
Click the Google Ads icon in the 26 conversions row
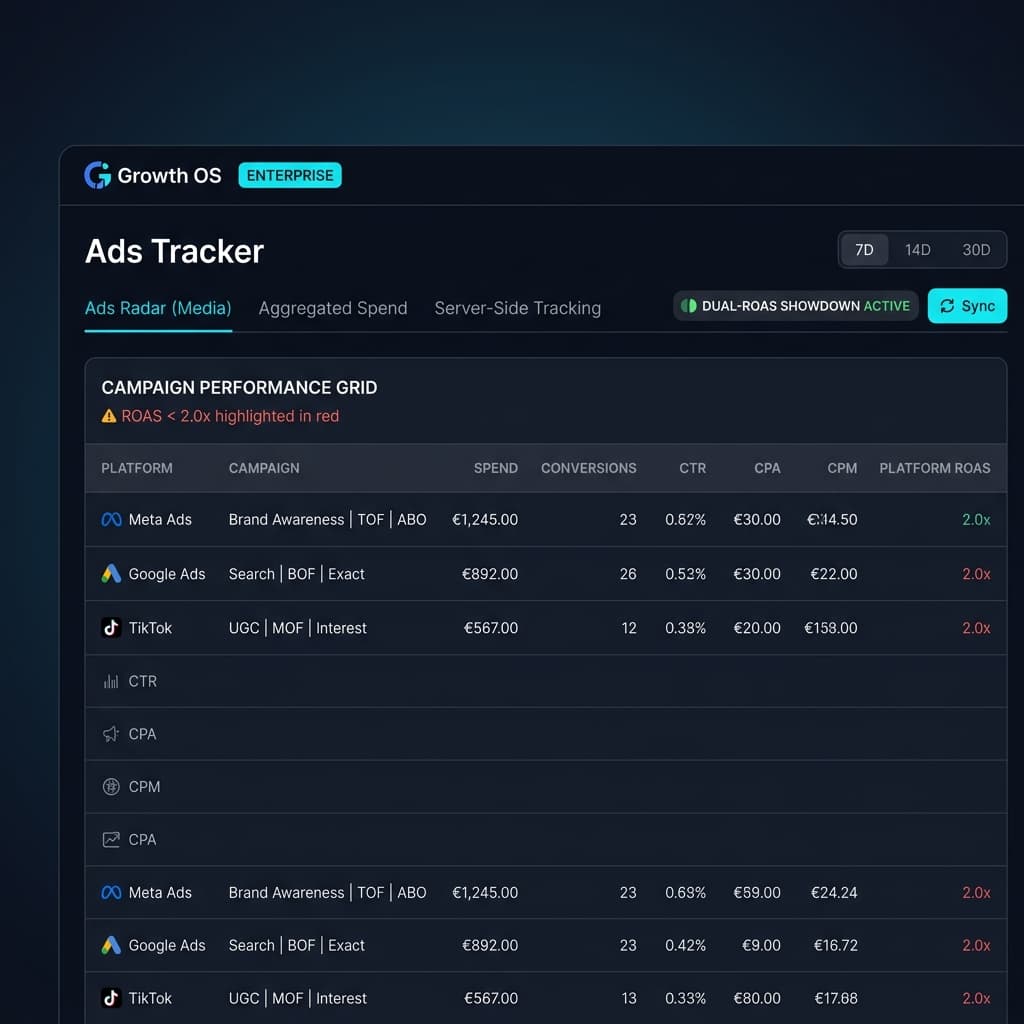tap(111, 573)
